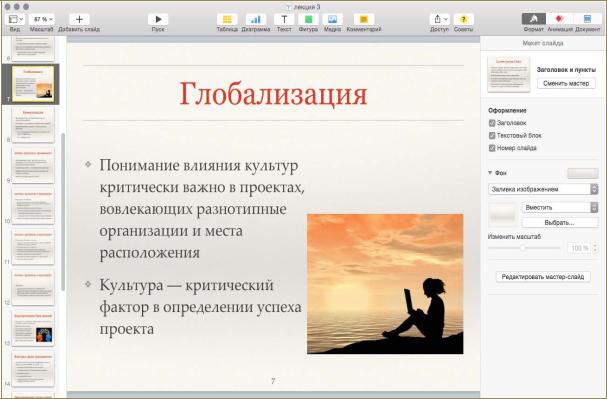Uncheck the Номер слайда checkbox
Viewport: 607px width, 399px height.
[492, 148]
